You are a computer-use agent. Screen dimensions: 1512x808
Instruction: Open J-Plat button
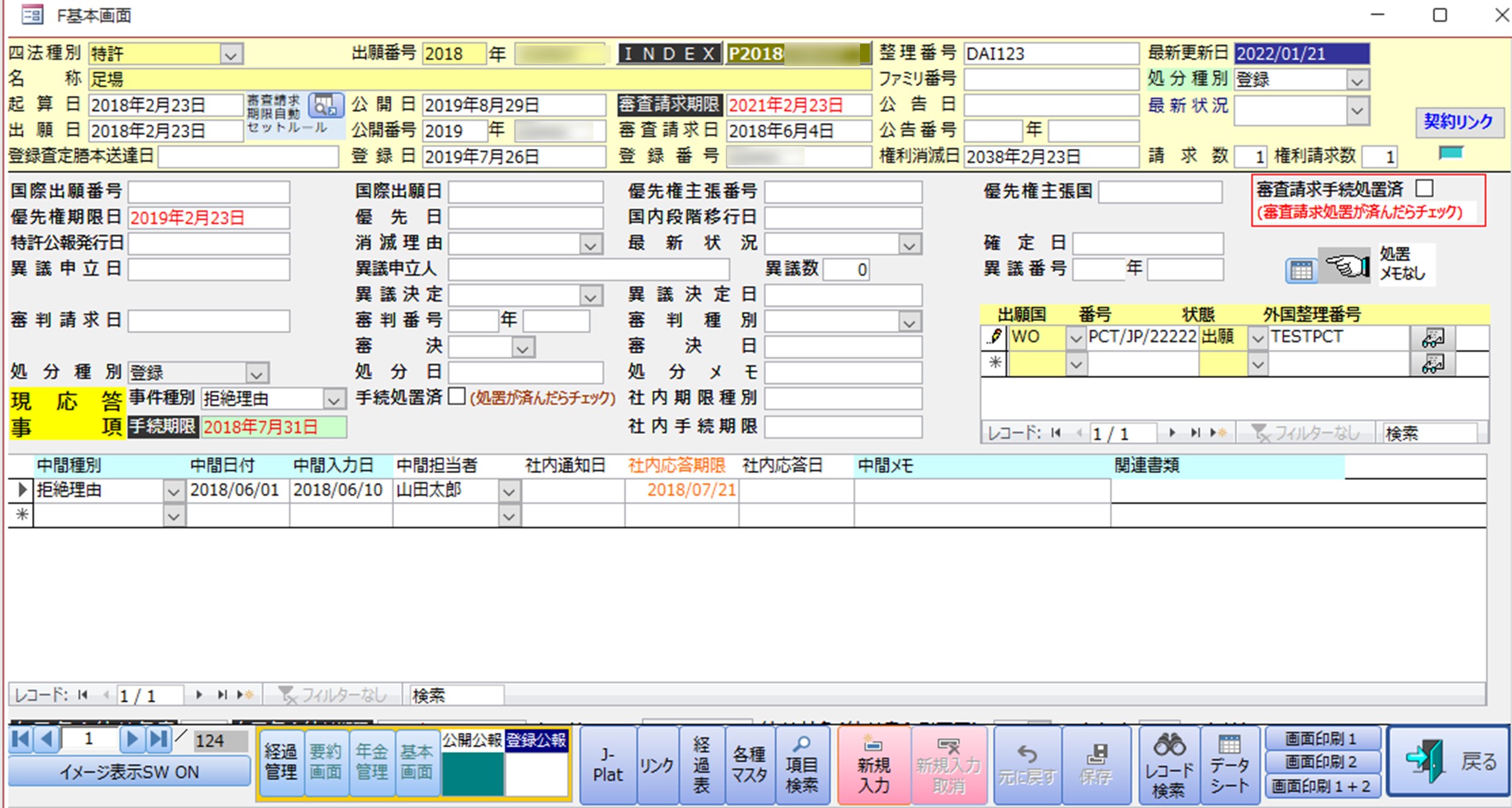tap(608, 766)
